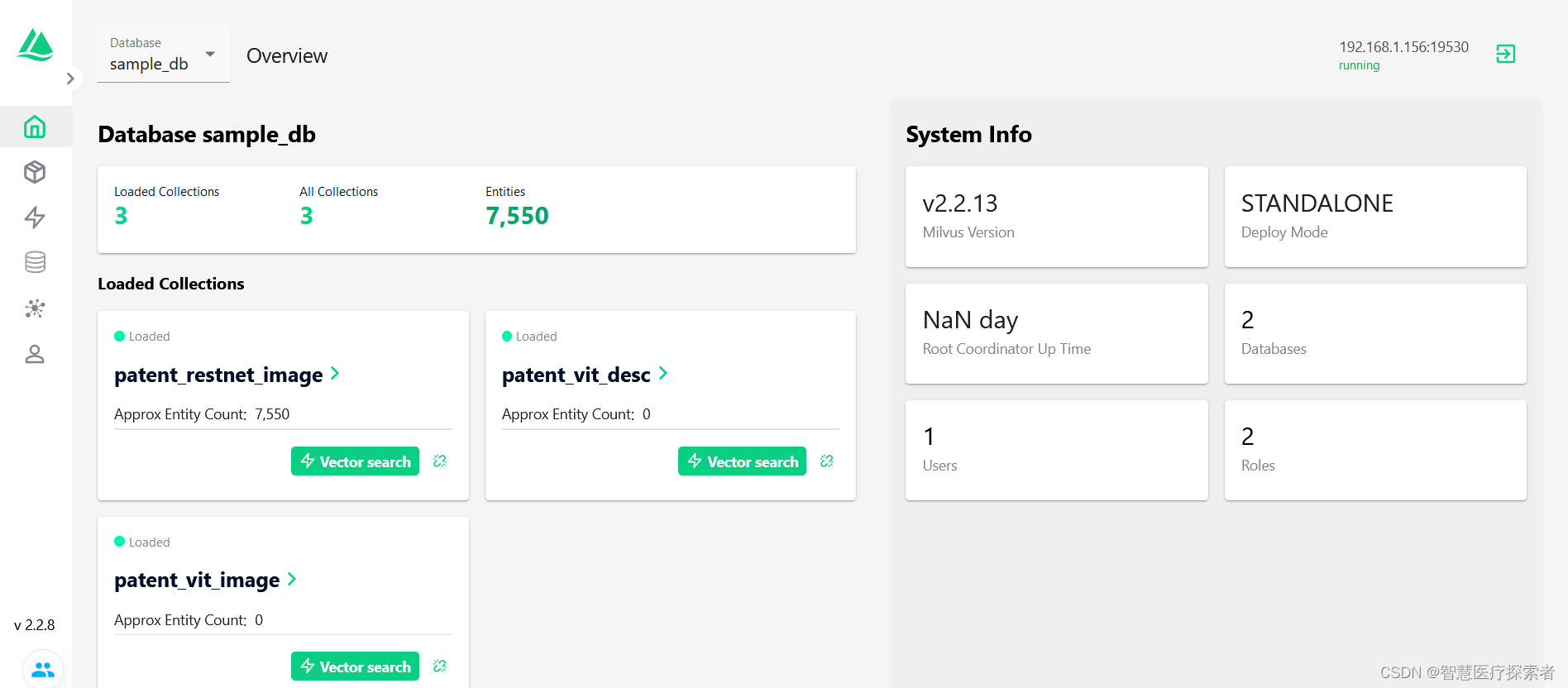This screenshot has height=688, width=1568.
Task: Release patent_vit_image collection via unlink icon
Action: [x=440, y=666]
